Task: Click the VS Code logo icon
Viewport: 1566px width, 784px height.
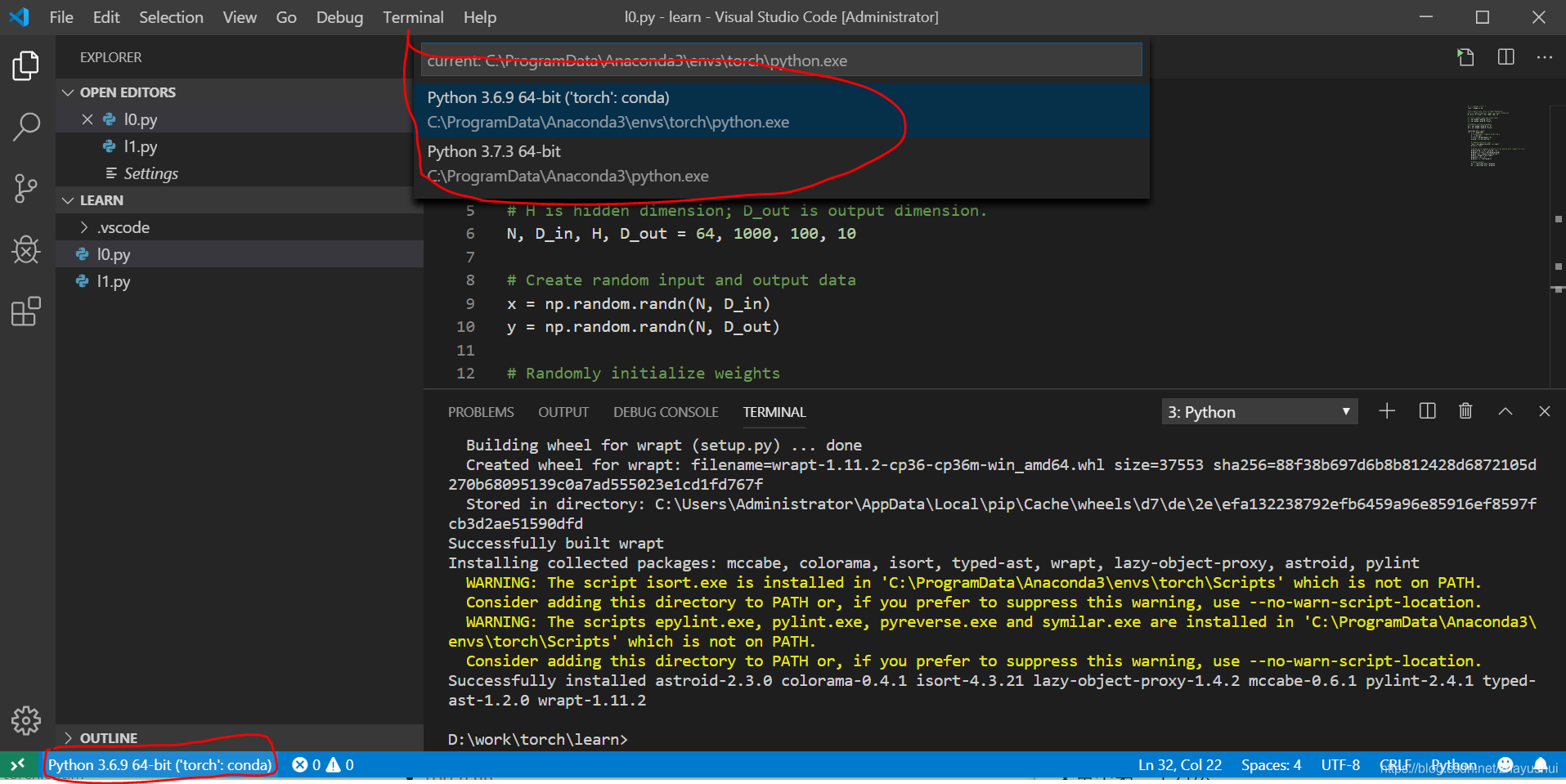Action: pos(19,16)
